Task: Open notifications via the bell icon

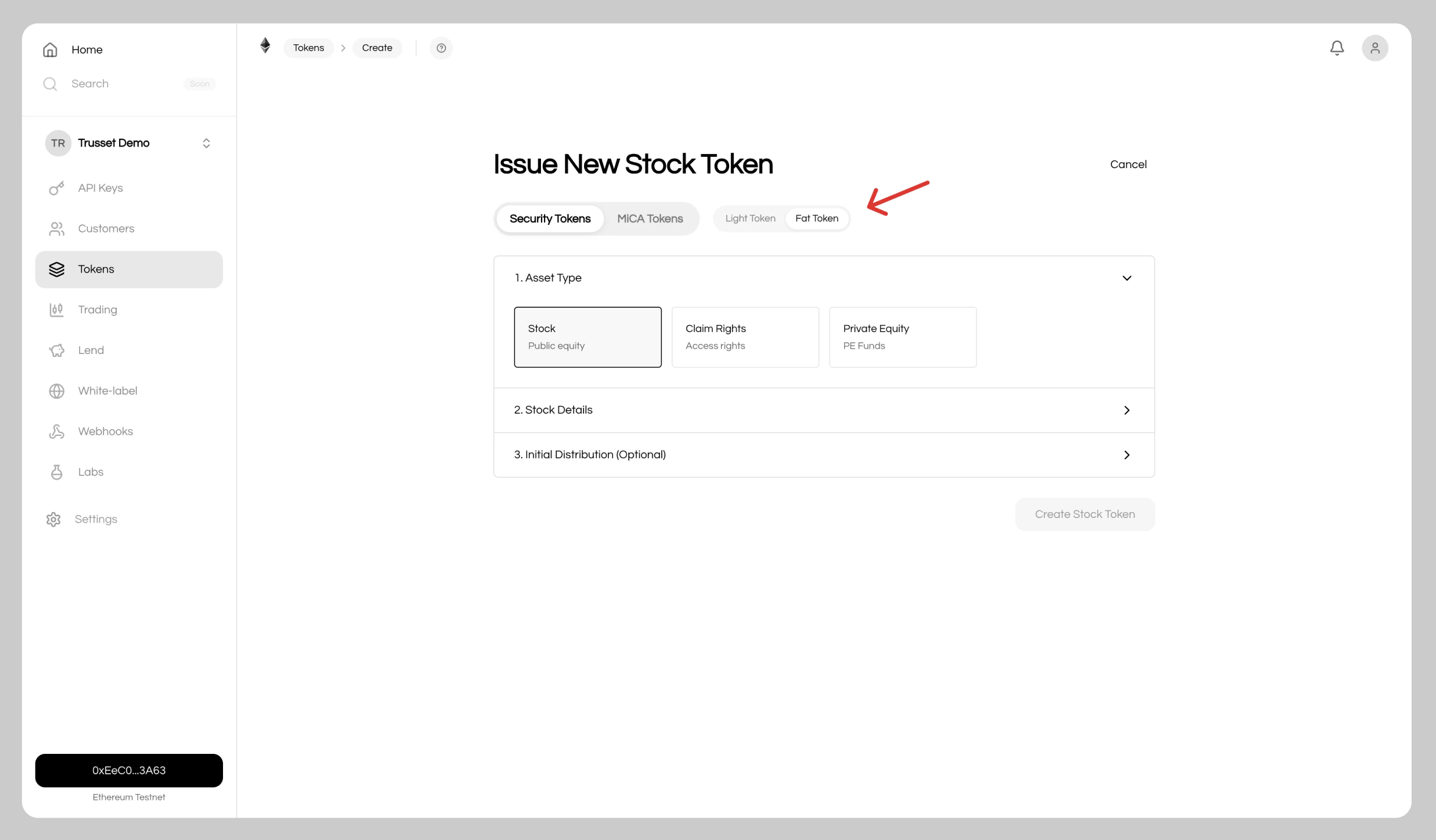Action: coord(1337,48)
